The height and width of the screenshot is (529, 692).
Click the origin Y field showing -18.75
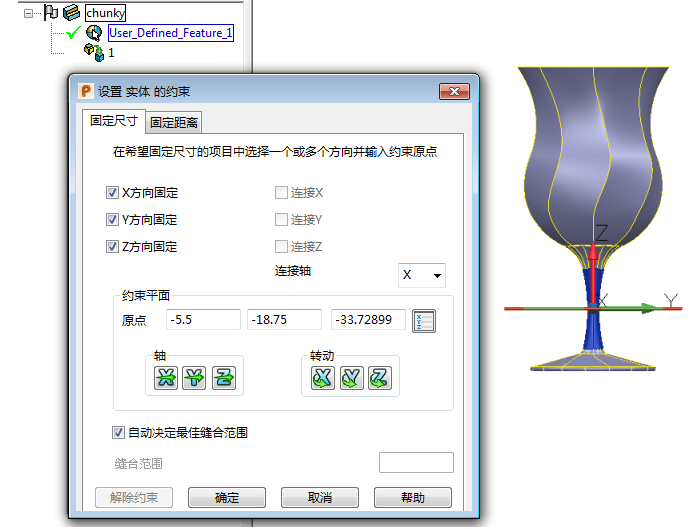tap(284, 320)
